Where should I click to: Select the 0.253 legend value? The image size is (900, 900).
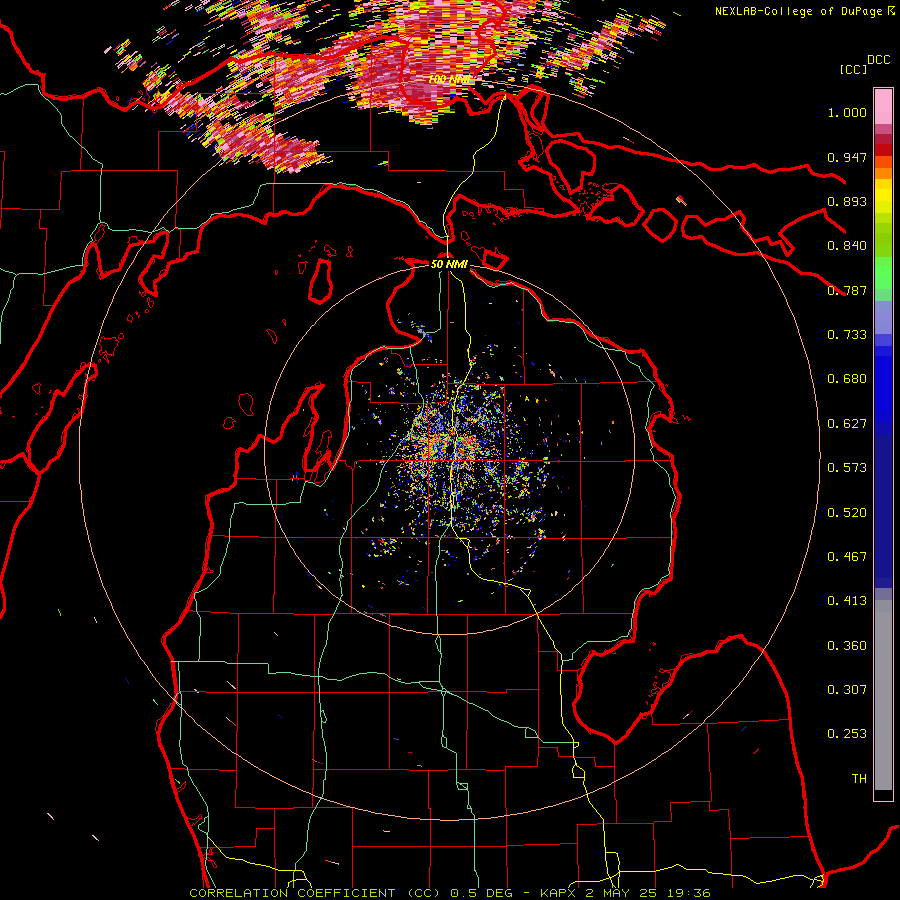point(847,734)
